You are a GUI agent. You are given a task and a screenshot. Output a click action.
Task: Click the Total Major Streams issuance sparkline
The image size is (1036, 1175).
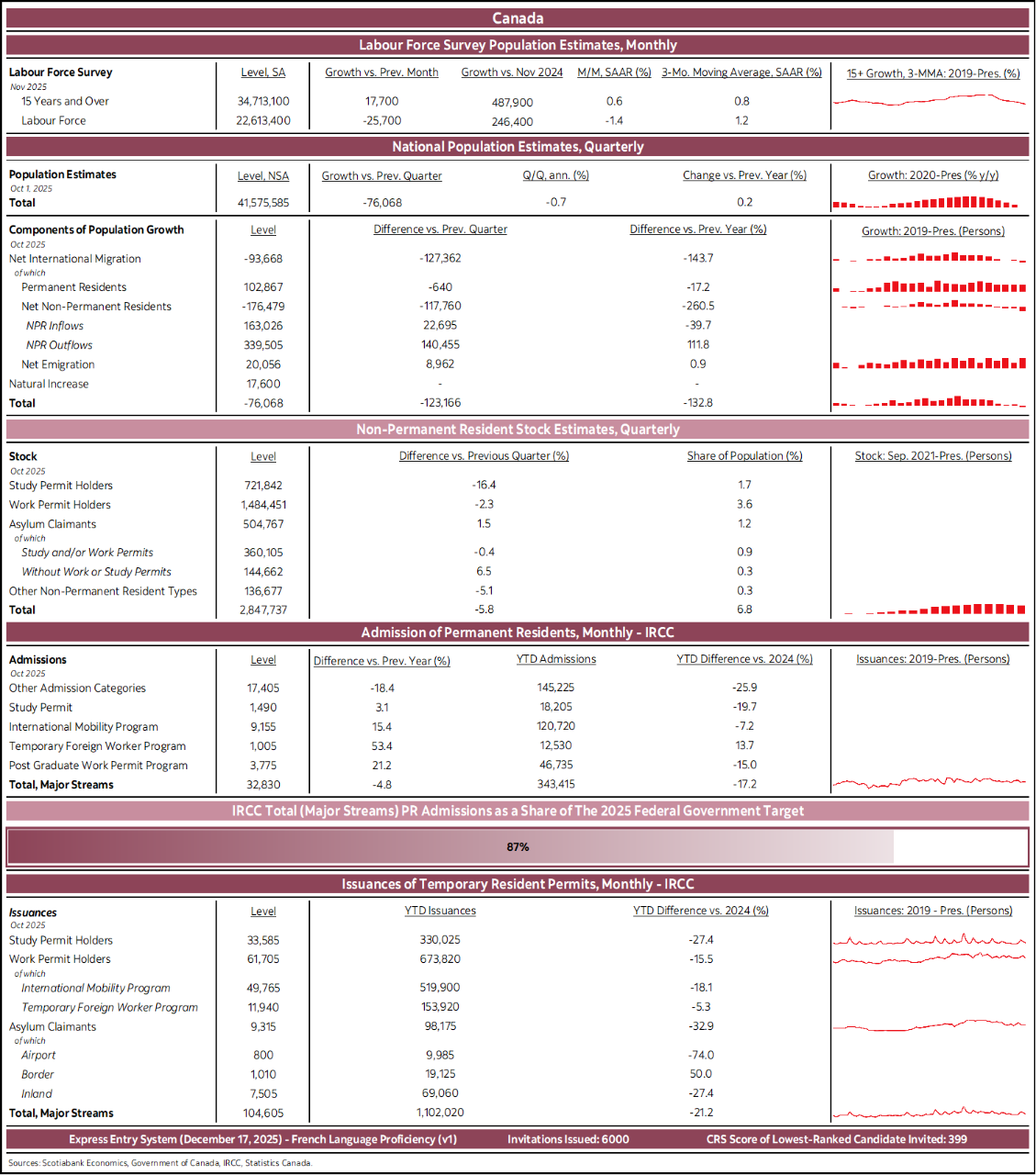tap(929, 1112)
